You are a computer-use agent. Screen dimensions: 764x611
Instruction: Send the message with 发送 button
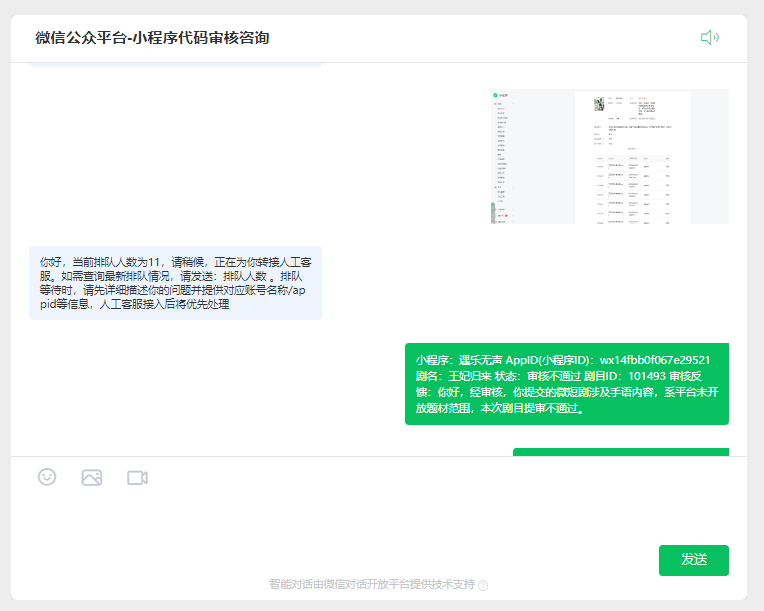click(x=694, y=560)
